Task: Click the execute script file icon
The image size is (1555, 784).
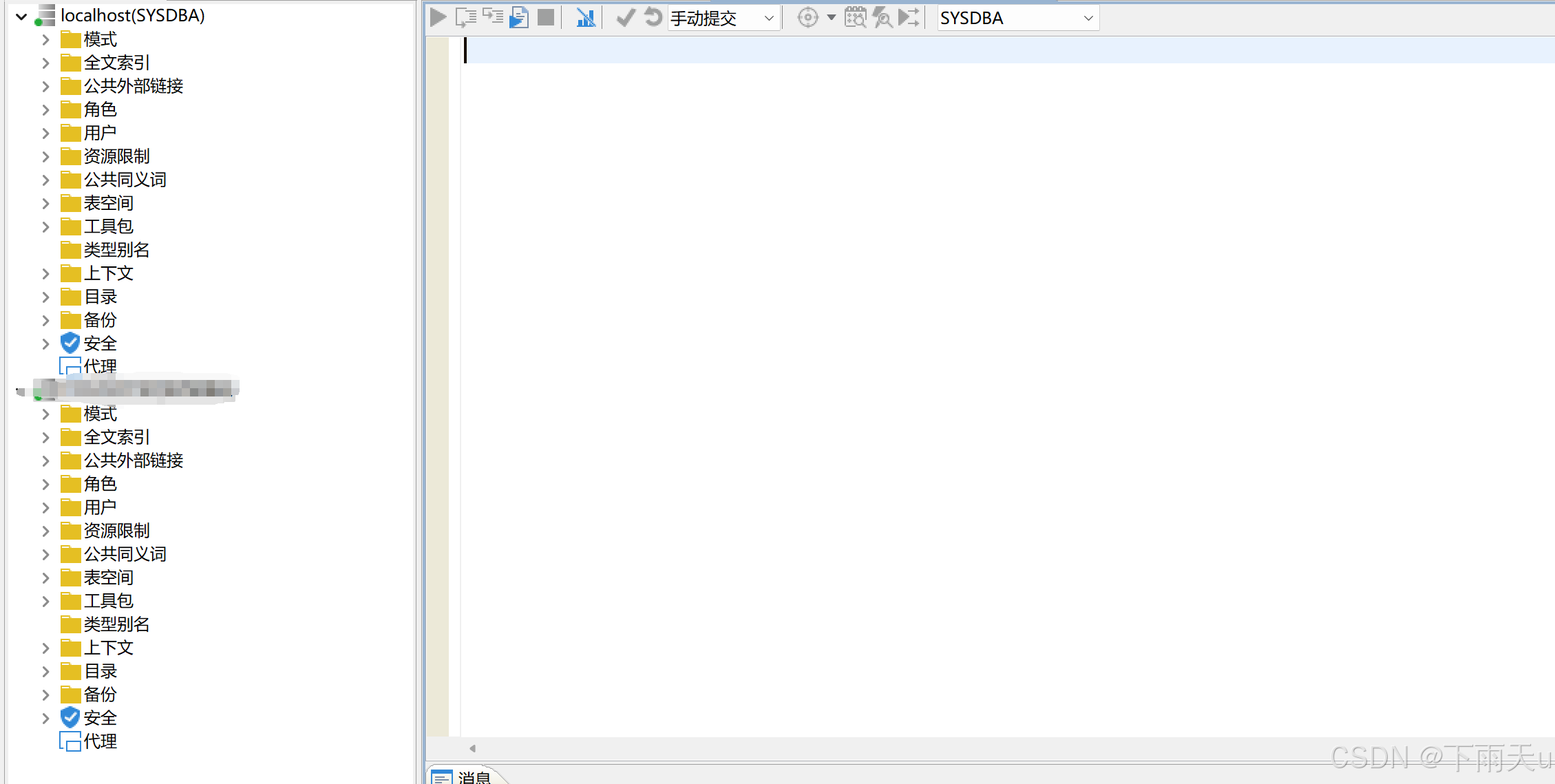Action: point(519,17)
